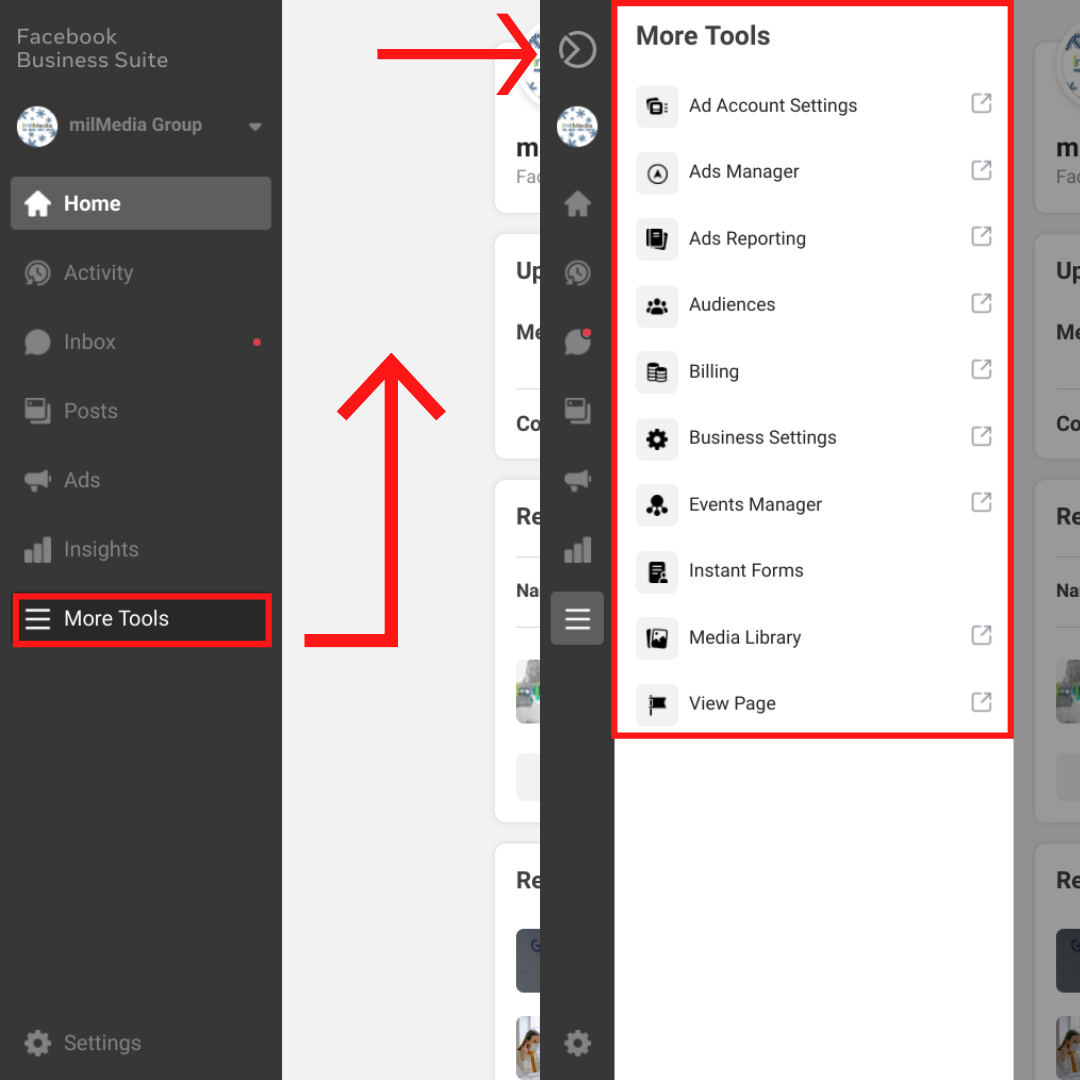Click external link icon beside Audiences

[x=982, y=303]
